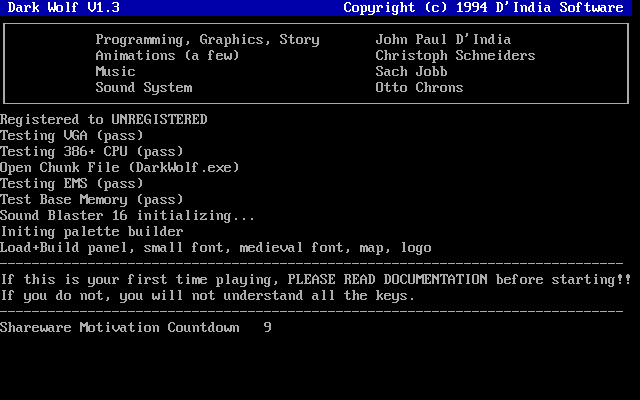Select the 'Initing palette builder' line

[92, 232]
